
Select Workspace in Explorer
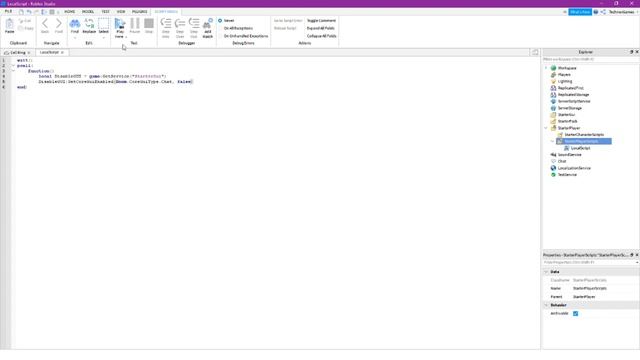click(567, 68)
